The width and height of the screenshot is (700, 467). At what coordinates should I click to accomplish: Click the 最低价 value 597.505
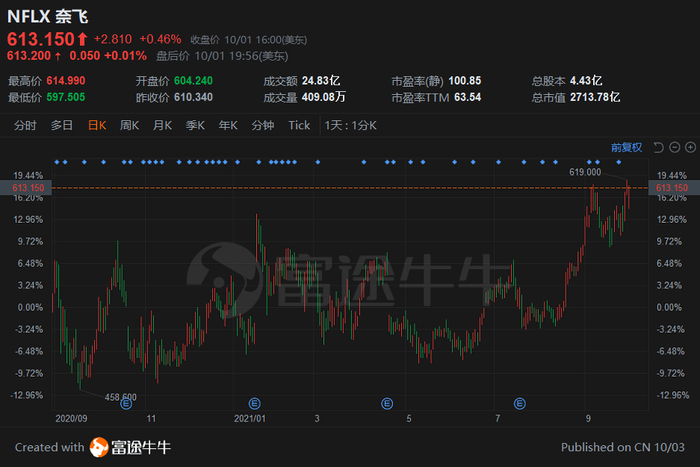coord(66,97)
